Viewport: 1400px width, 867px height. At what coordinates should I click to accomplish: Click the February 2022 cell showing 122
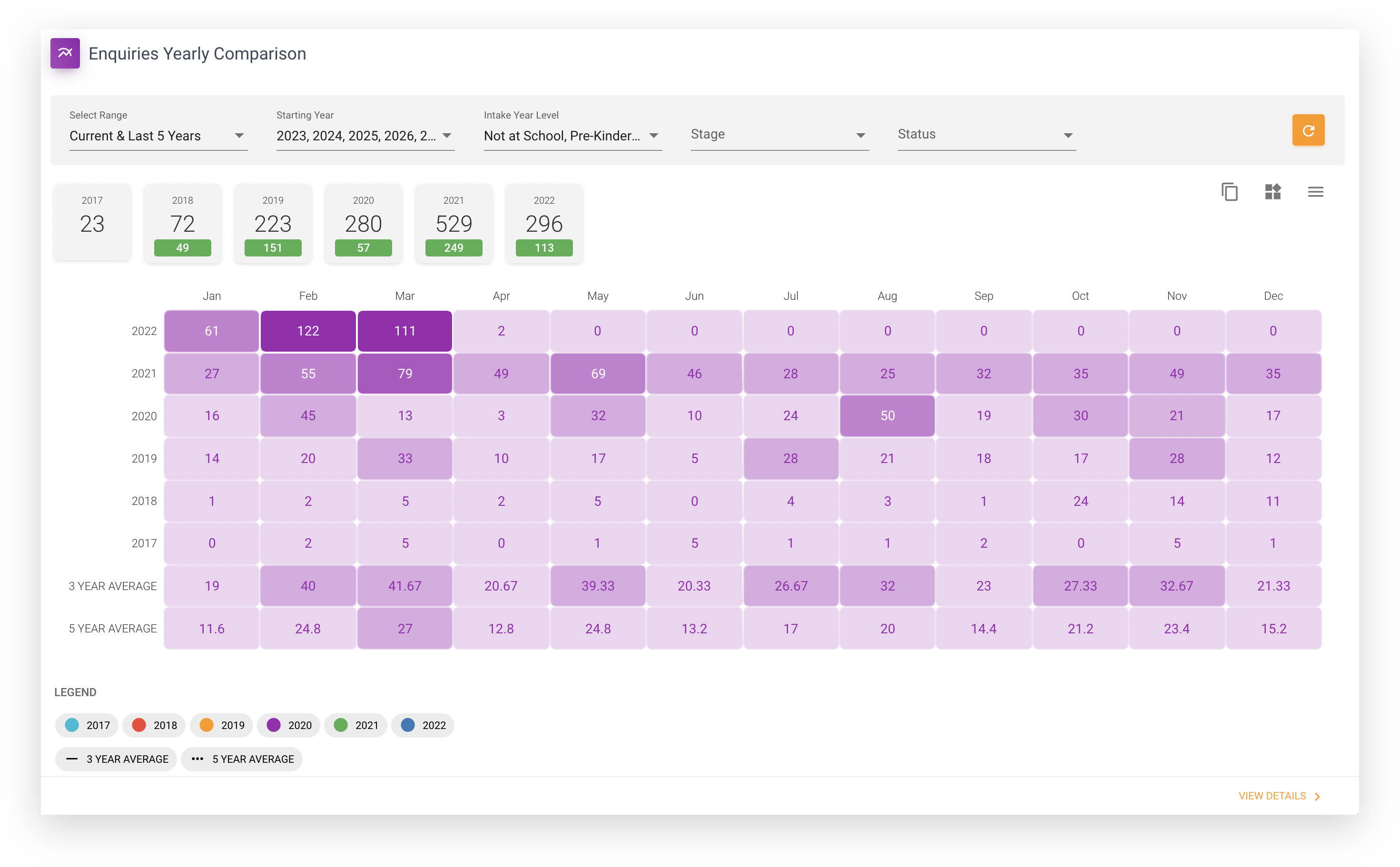point(308,331)
